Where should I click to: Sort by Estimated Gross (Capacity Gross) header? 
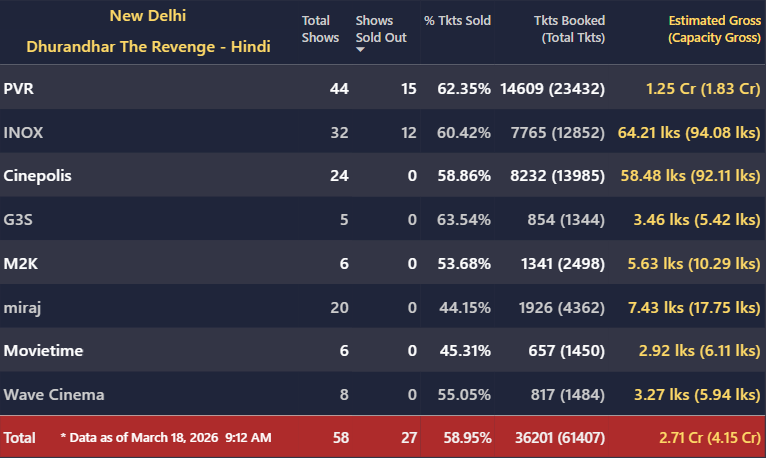coord(714,29)
